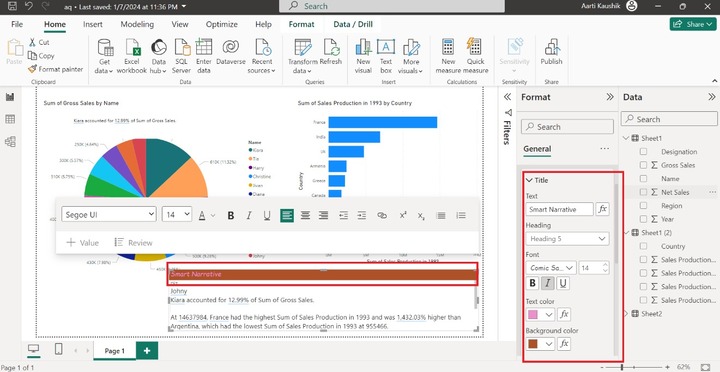Increase indent in text toolbar

(362, 215)
